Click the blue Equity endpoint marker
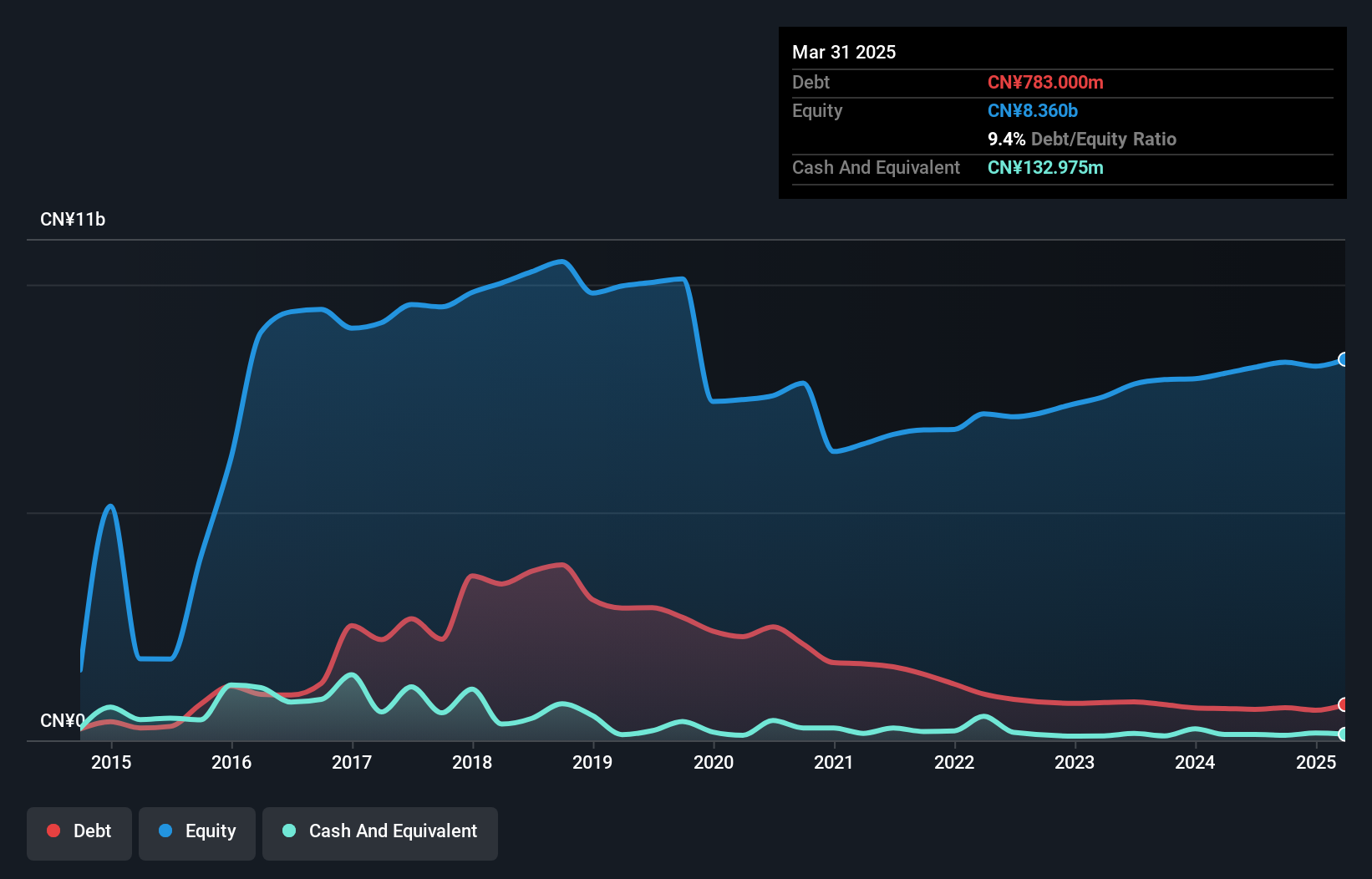 [1344, 359]
